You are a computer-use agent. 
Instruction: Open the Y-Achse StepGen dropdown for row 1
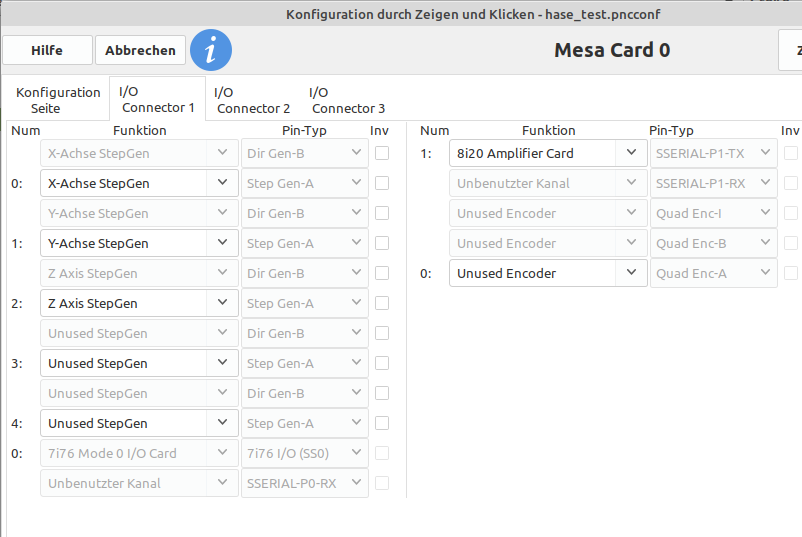139,243
